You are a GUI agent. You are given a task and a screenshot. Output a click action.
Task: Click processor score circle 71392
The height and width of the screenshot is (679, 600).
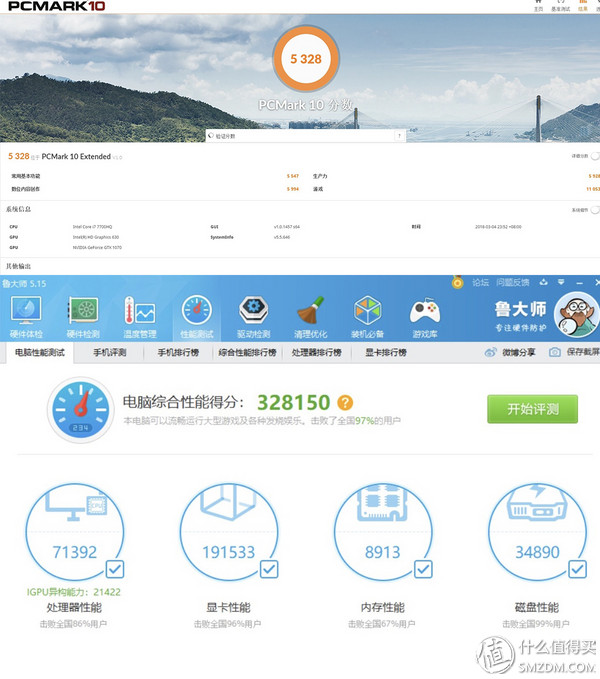pyautogui.click(x=74, y=532)
